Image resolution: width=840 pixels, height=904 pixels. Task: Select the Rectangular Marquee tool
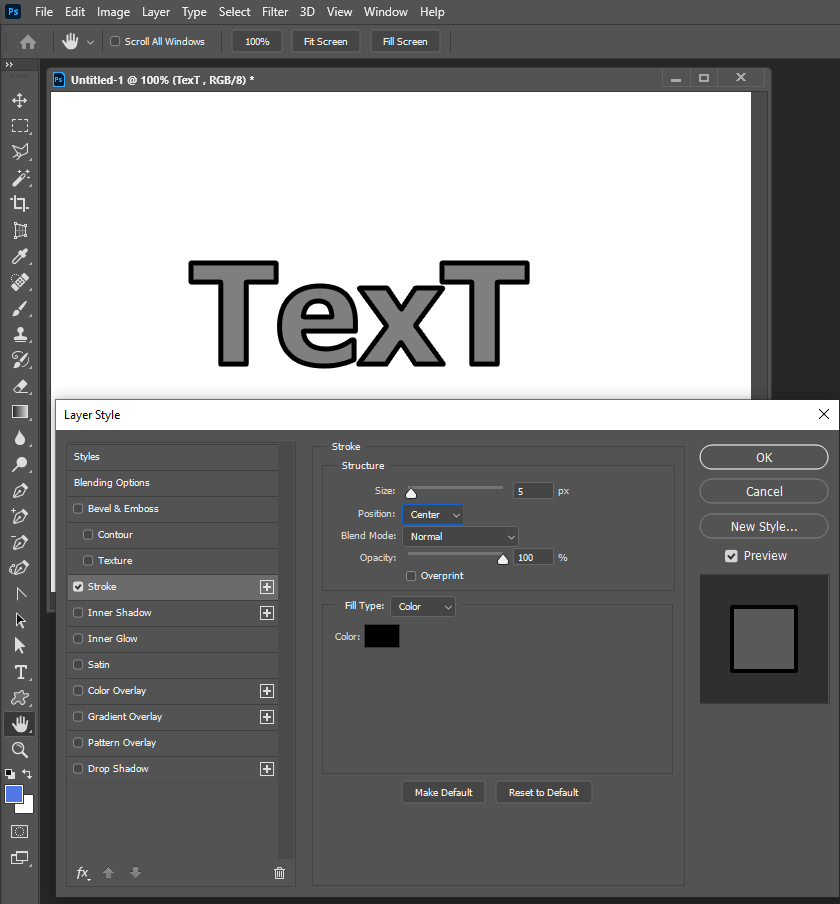click(20, 126)
